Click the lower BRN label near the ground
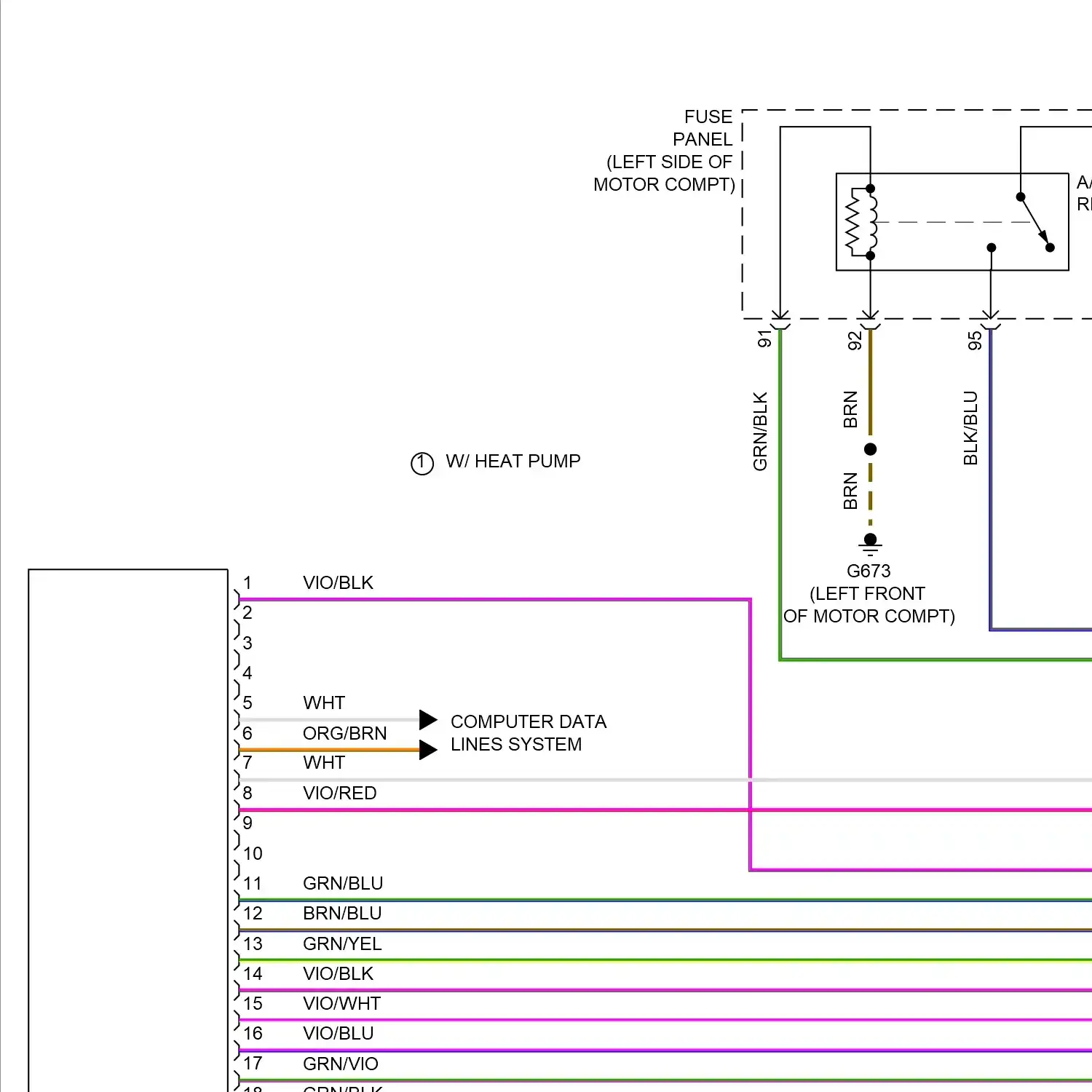 (850, 491)
